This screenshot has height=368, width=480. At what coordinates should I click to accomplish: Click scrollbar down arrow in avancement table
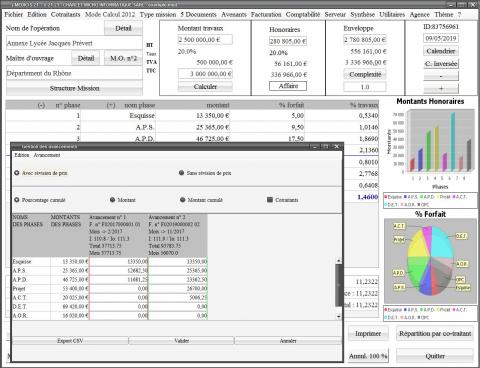point(339,316)
